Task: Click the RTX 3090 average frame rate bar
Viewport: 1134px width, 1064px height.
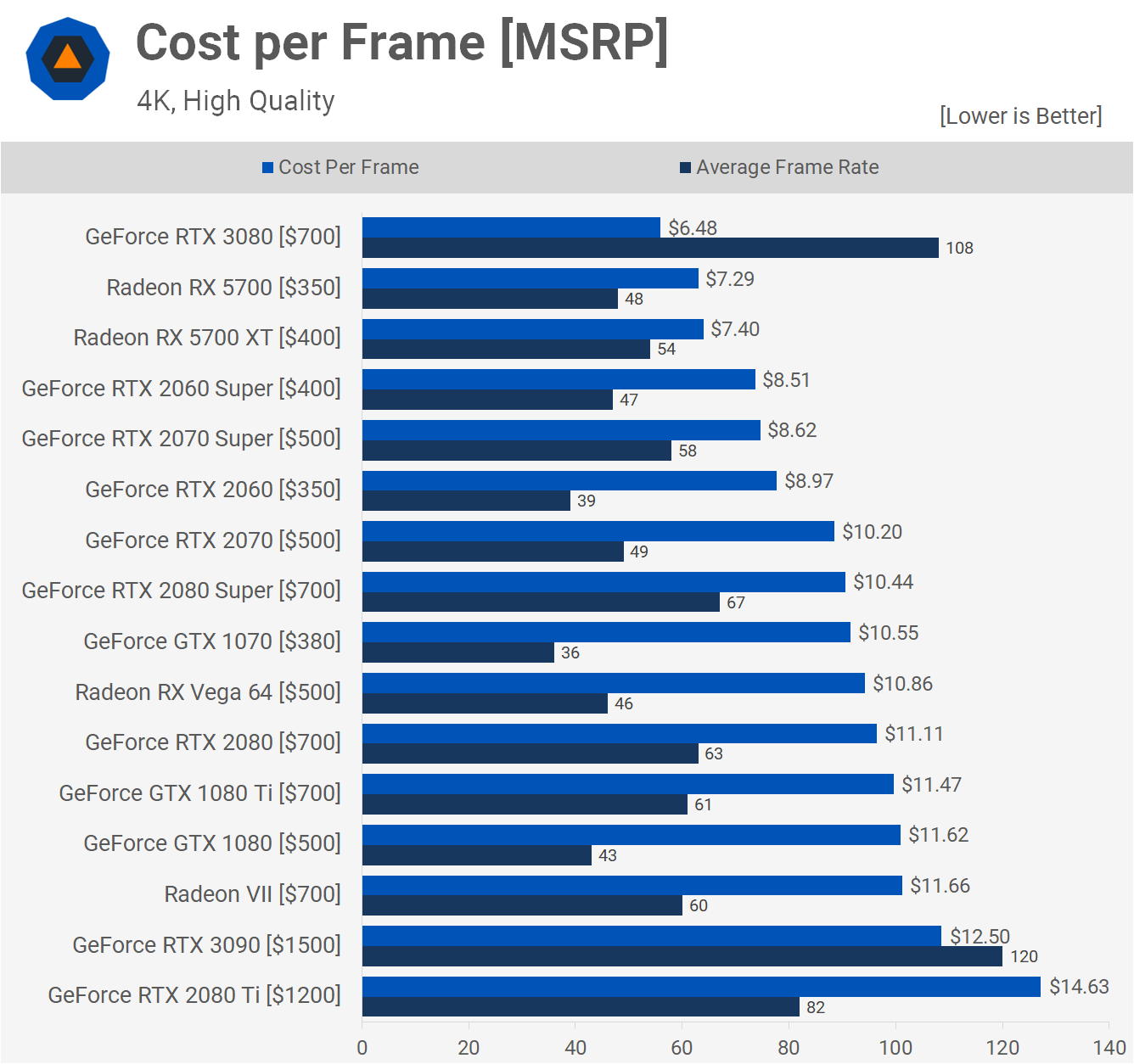Action: point(682,957)
